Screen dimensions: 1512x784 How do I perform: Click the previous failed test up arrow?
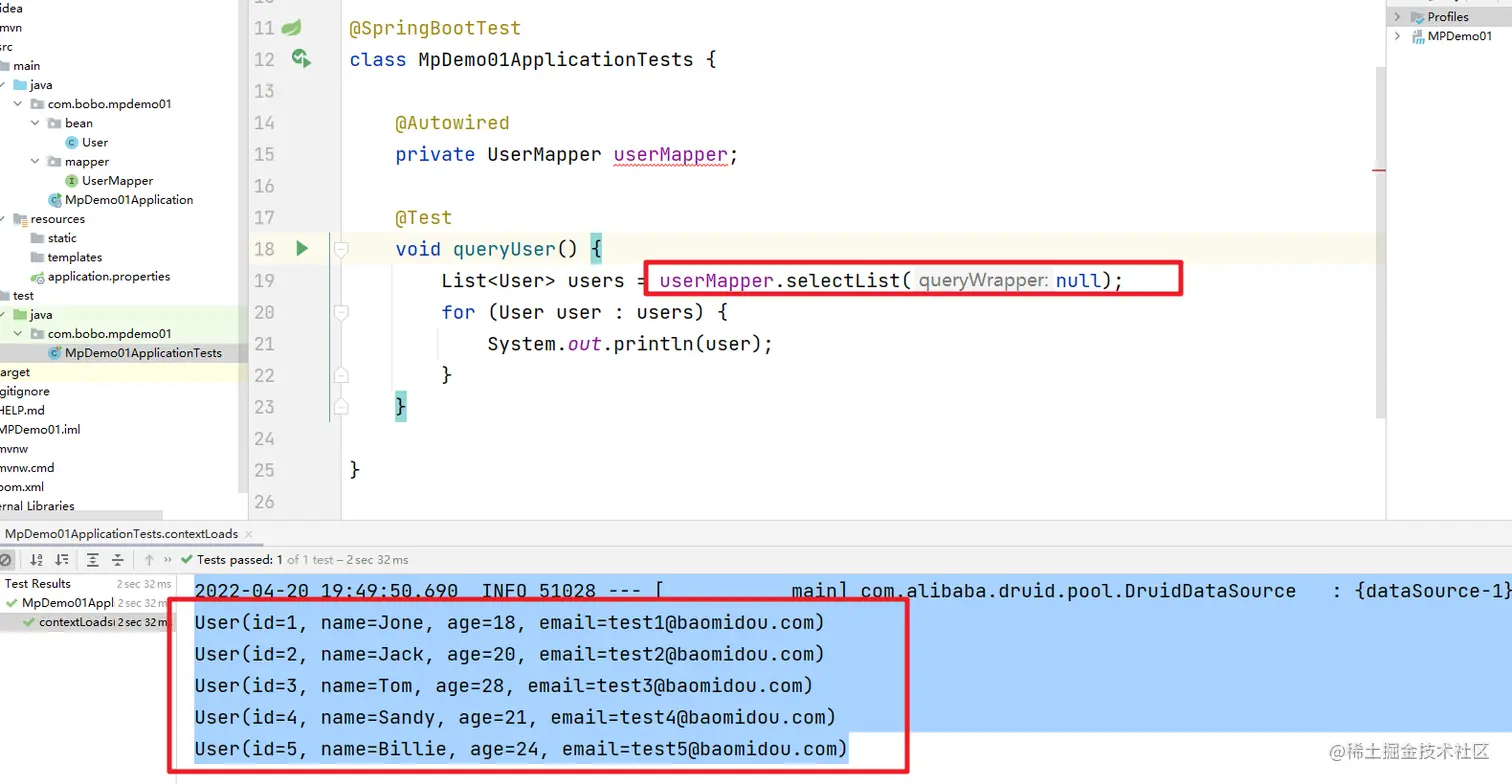pyautogui.click(x=149, y=560)
